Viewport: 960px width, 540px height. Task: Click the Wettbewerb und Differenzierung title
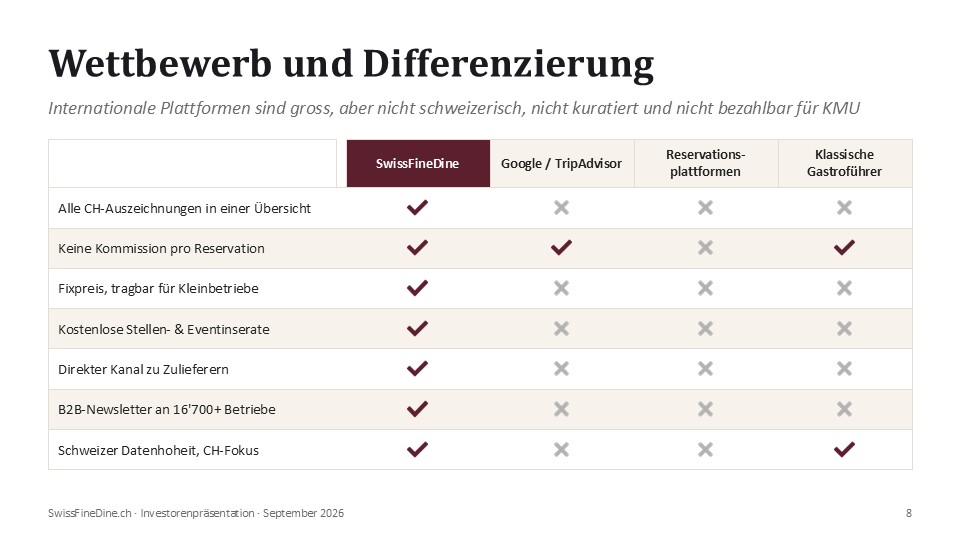351,64
